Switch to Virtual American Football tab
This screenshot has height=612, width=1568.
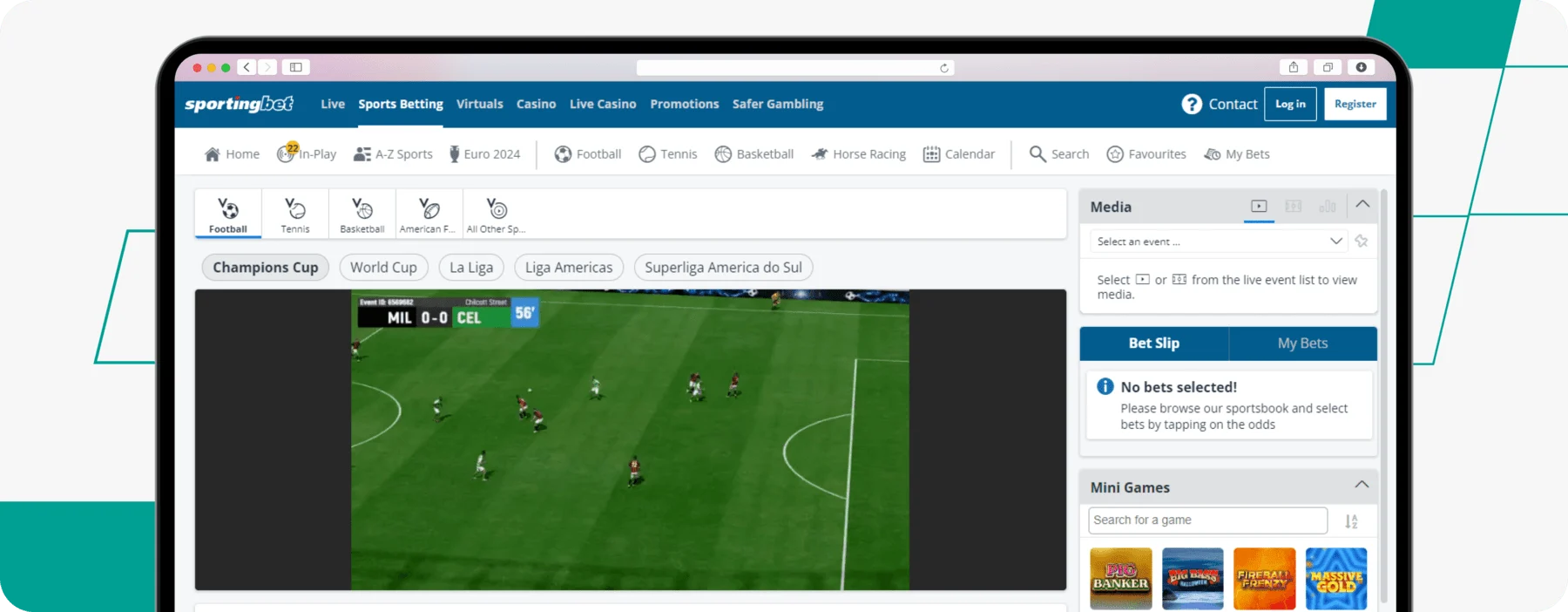429,214
